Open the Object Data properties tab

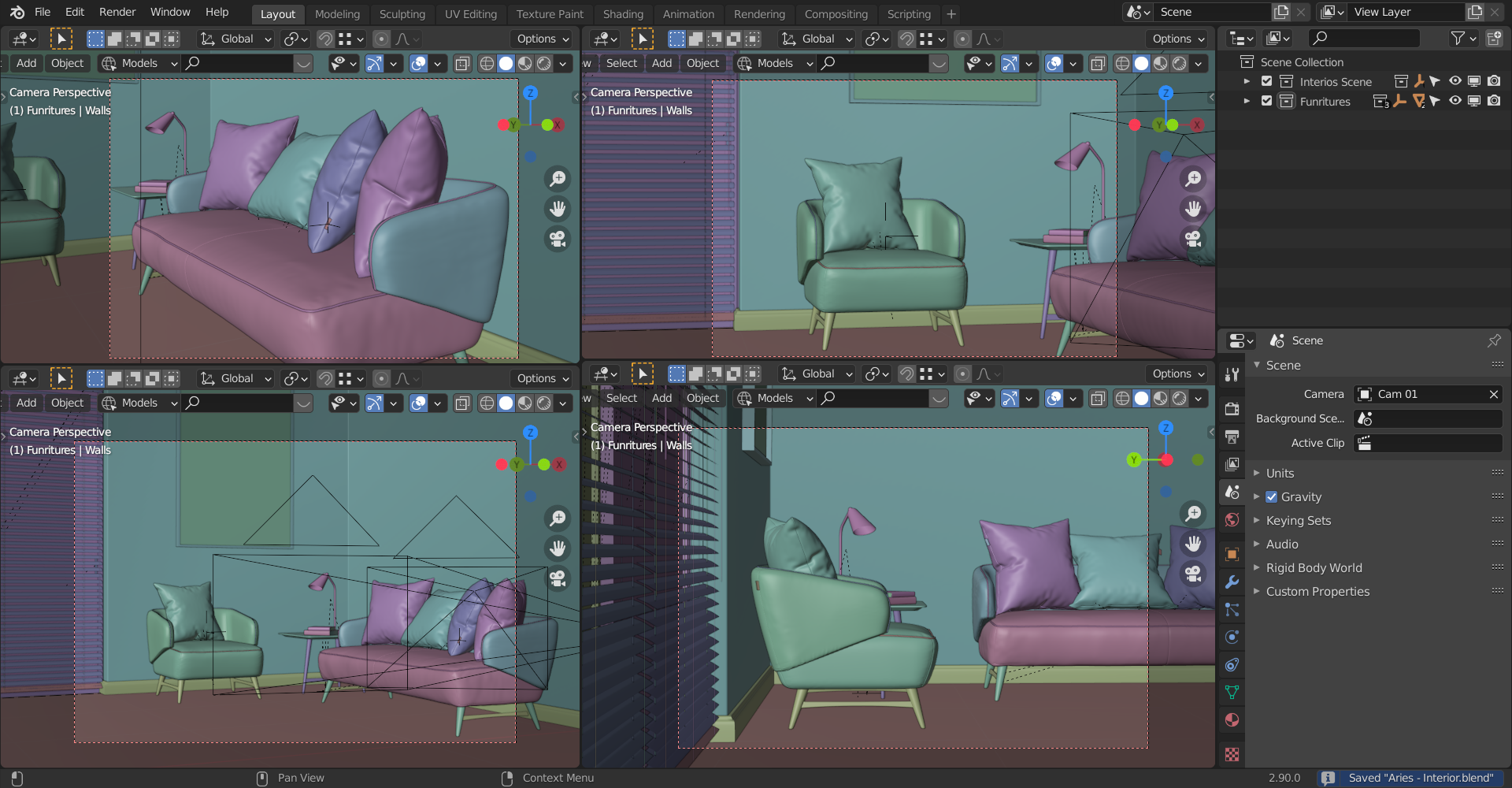(1232, 693)
